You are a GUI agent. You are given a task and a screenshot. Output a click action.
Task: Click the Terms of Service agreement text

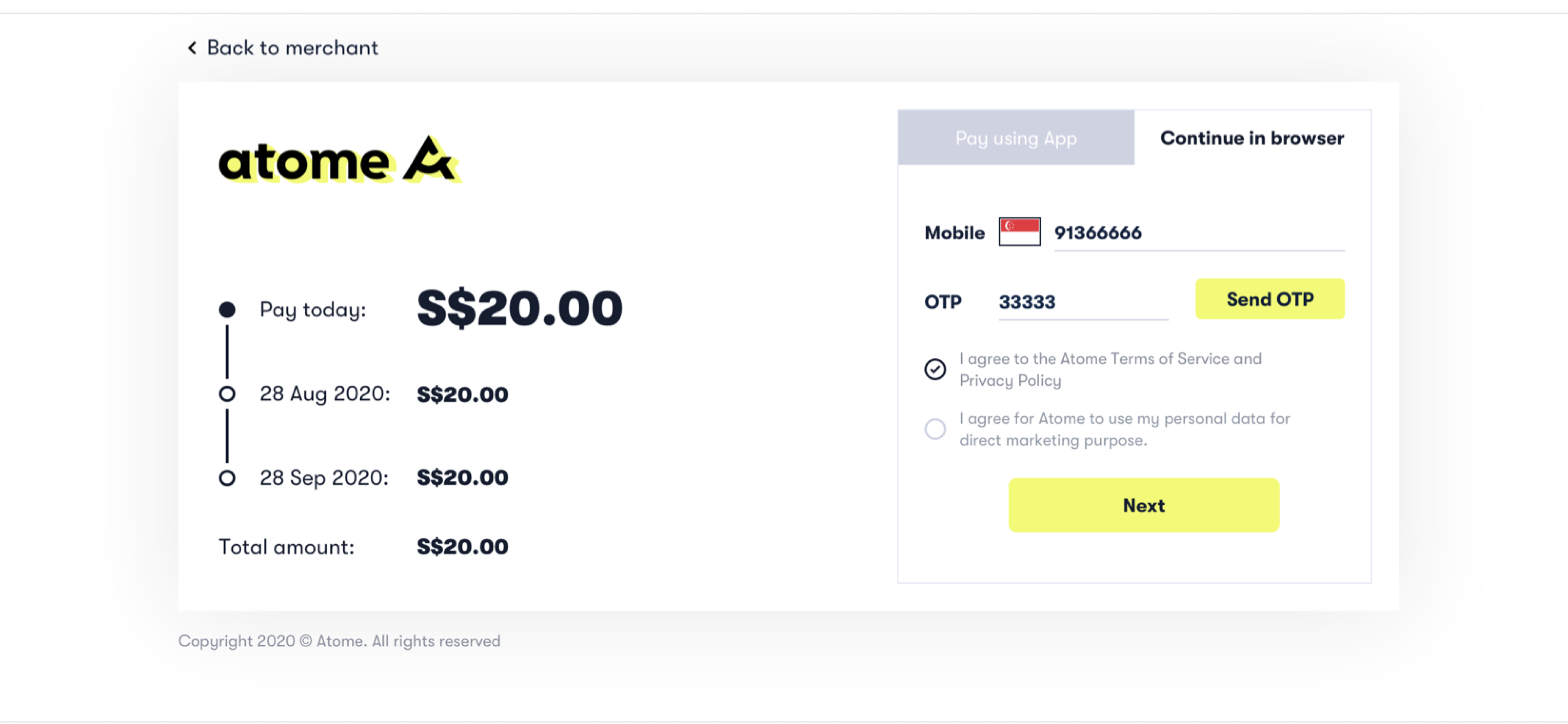[x=1110, y=369]
